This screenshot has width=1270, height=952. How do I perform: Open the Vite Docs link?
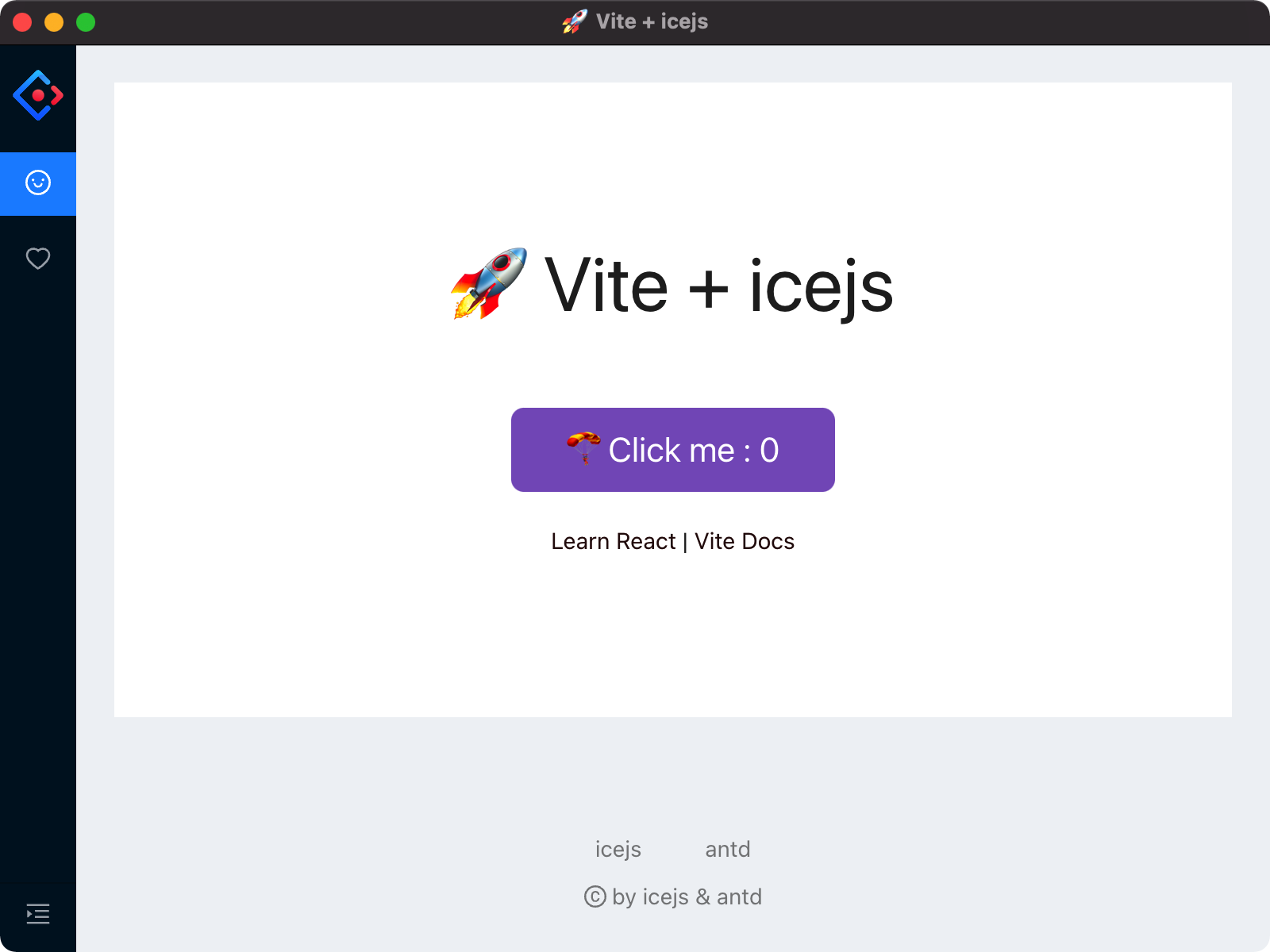pyautogui.click(x=745, y=541)
